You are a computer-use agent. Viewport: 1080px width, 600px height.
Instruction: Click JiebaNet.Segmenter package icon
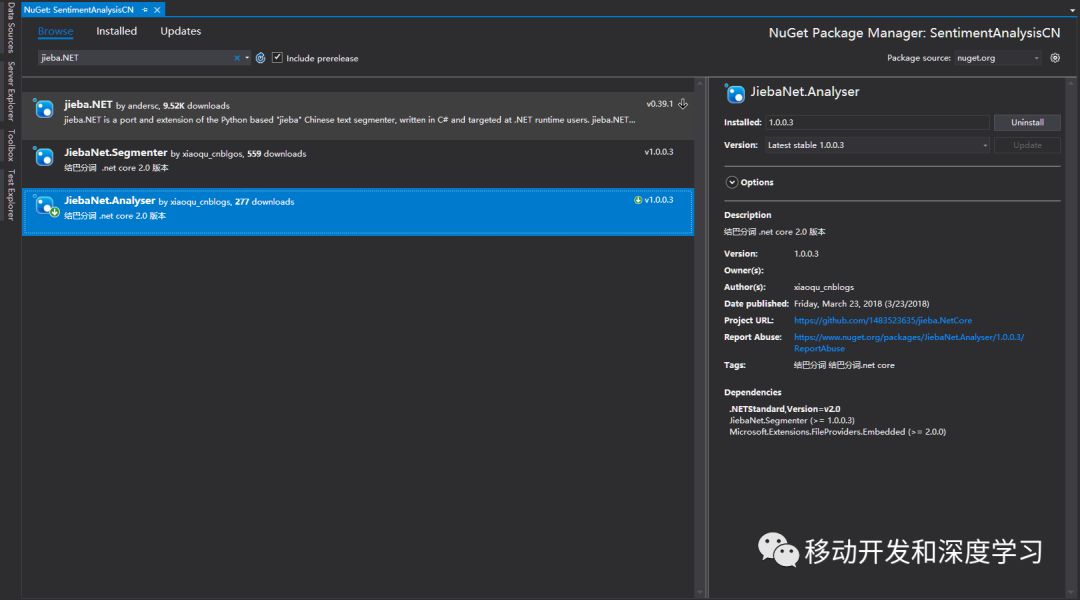(44, 156)
